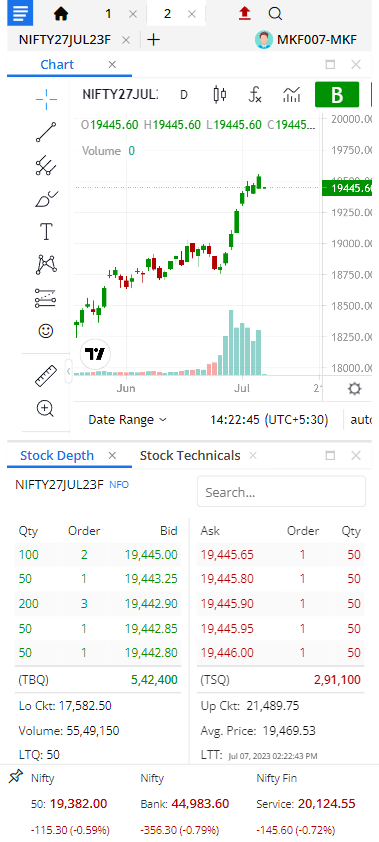Choose the brush drawing tool
The width and height of the screenshot is (379, 842).
tap(46, 199)
